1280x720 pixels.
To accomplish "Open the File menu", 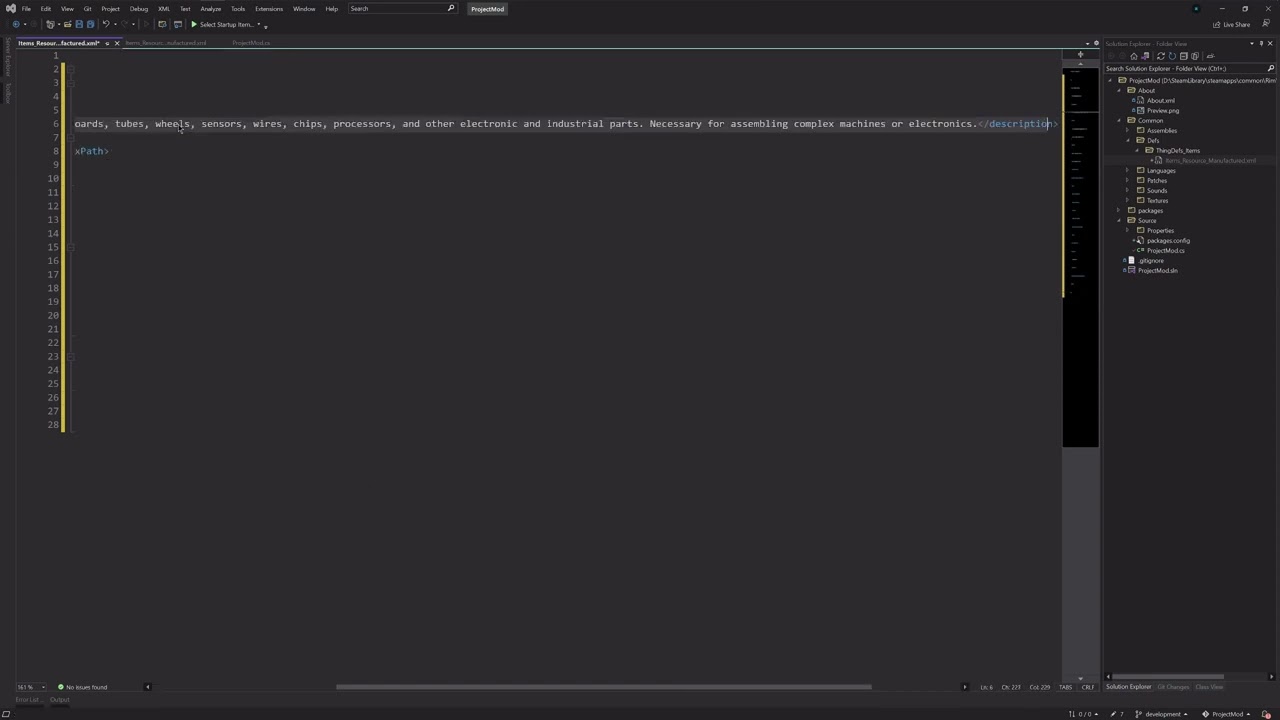I will tap(26, 9).
